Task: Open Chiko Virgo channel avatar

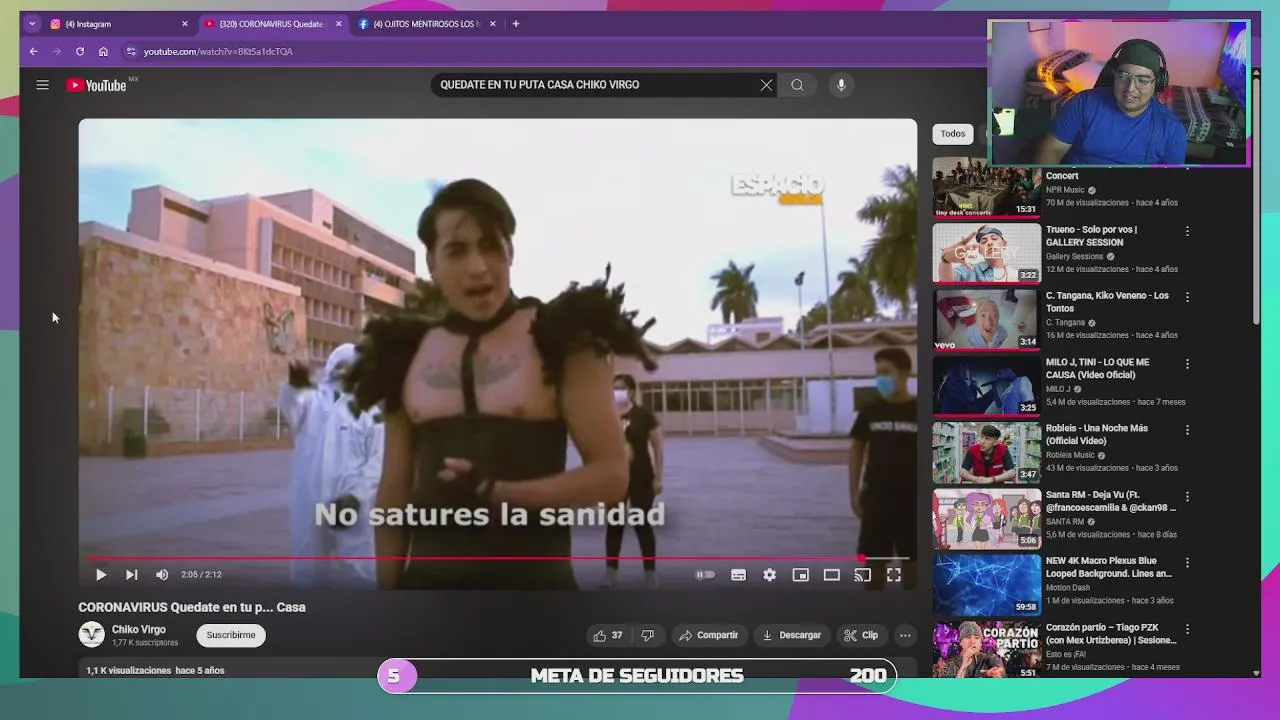Action: coord(91,634)
